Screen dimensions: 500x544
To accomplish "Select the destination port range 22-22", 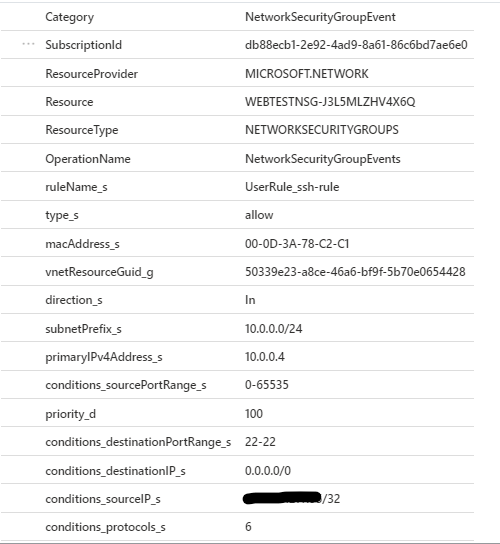I will click(x=260, y=442).
